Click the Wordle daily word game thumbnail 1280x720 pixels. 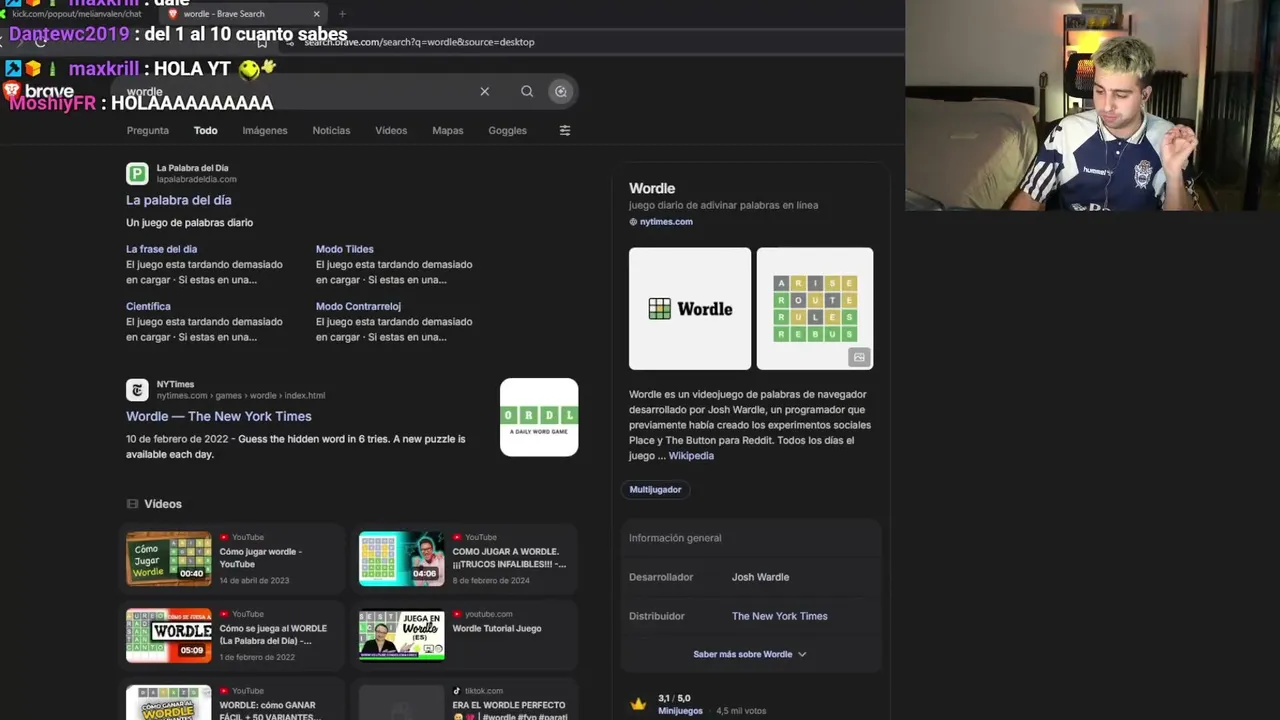[x=539, y=417]
